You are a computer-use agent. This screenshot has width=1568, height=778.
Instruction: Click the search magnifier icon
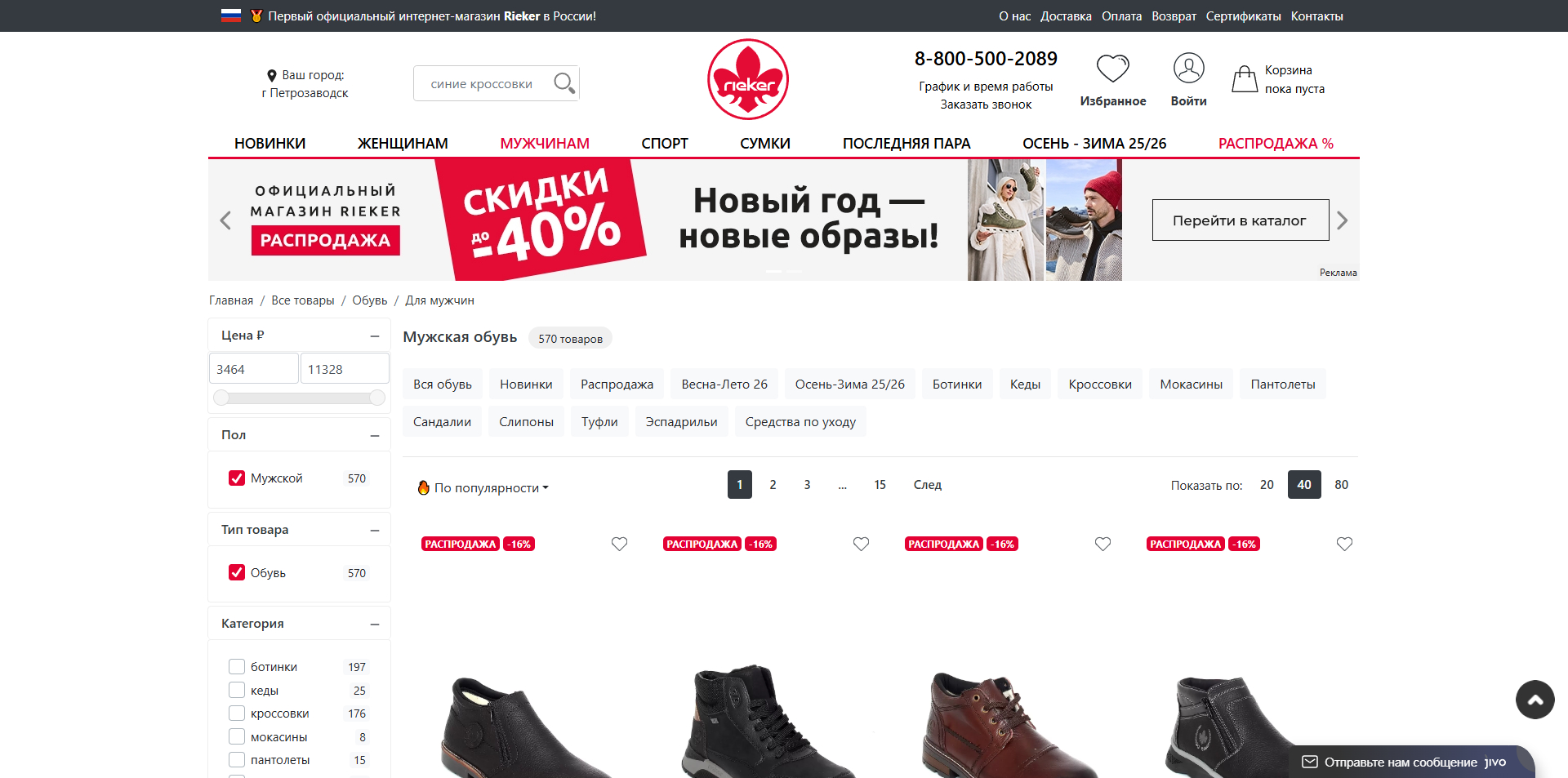click(563, 83)
